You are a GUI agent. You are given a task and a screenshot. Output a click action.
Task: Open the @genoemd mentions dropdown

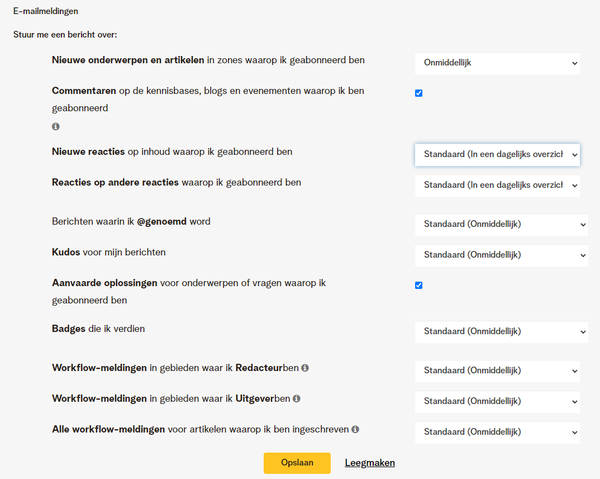[x=501, y=225]
